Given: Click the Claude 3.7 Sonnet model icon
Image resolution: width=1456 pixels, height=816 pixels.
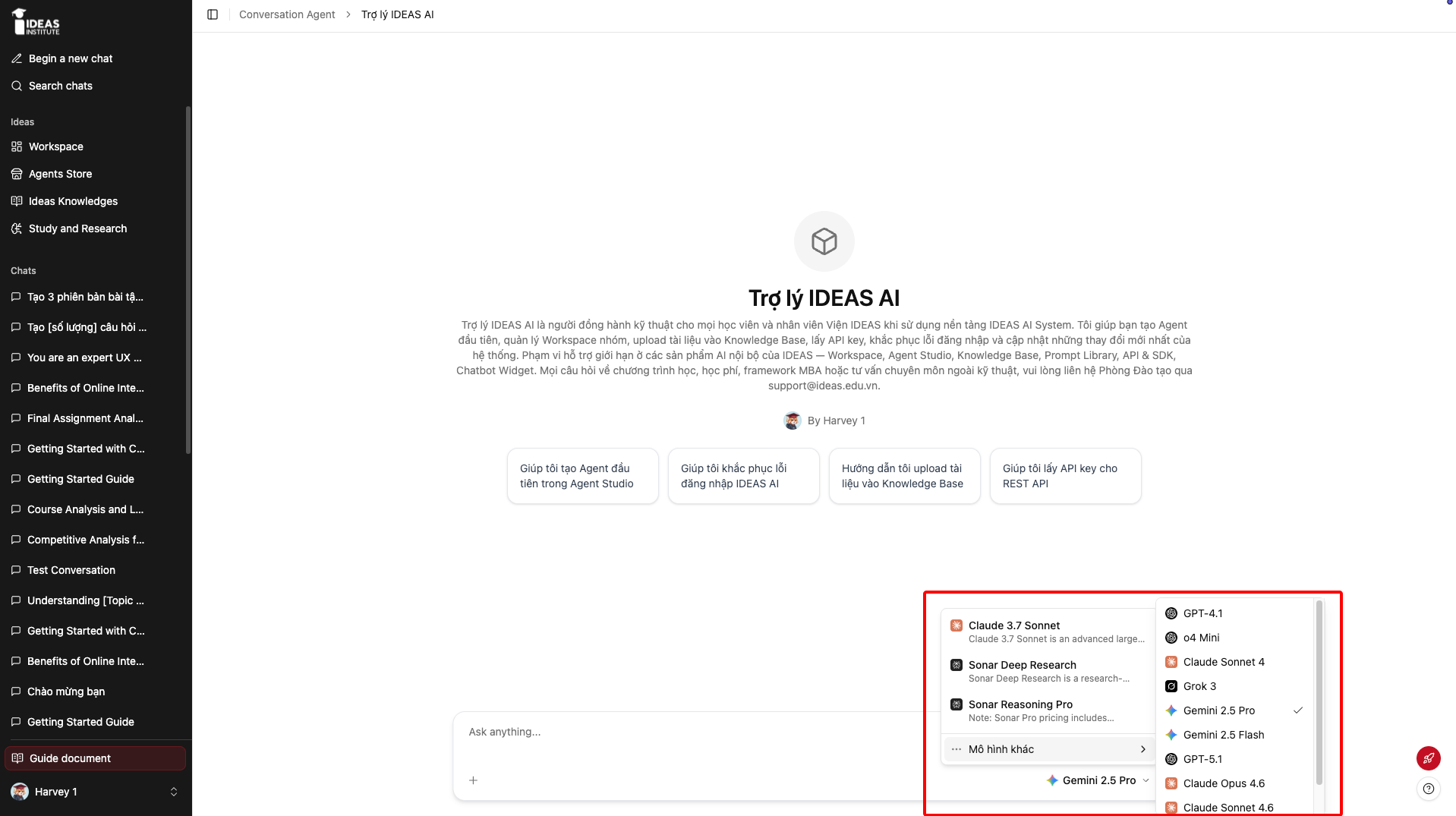Looking at the screenshot, I should pos(956,625).
